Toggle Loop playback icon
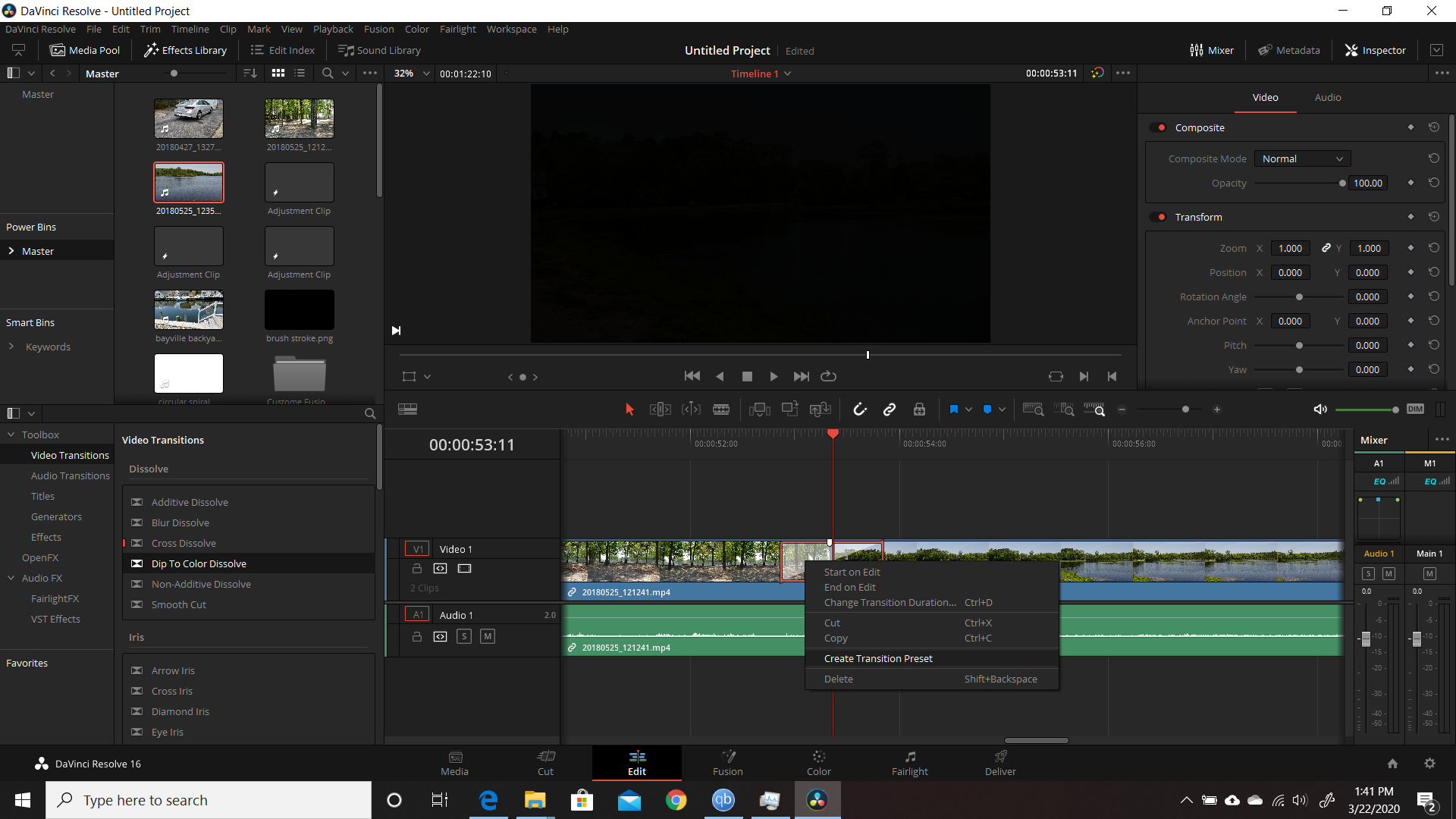 tap(828, 376)
